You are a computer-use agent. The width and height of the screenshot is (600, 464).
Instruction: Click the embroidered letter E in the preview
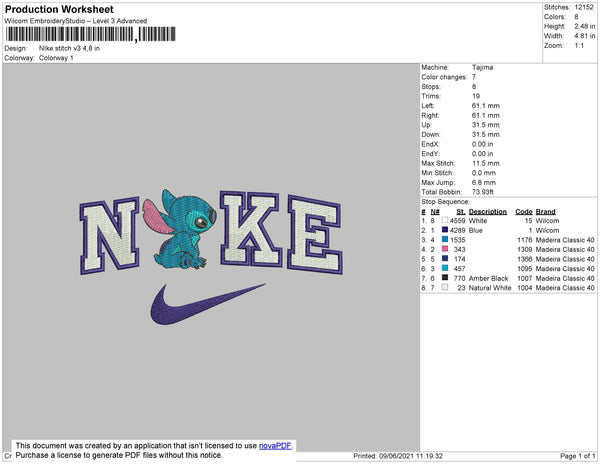(315, 234)
